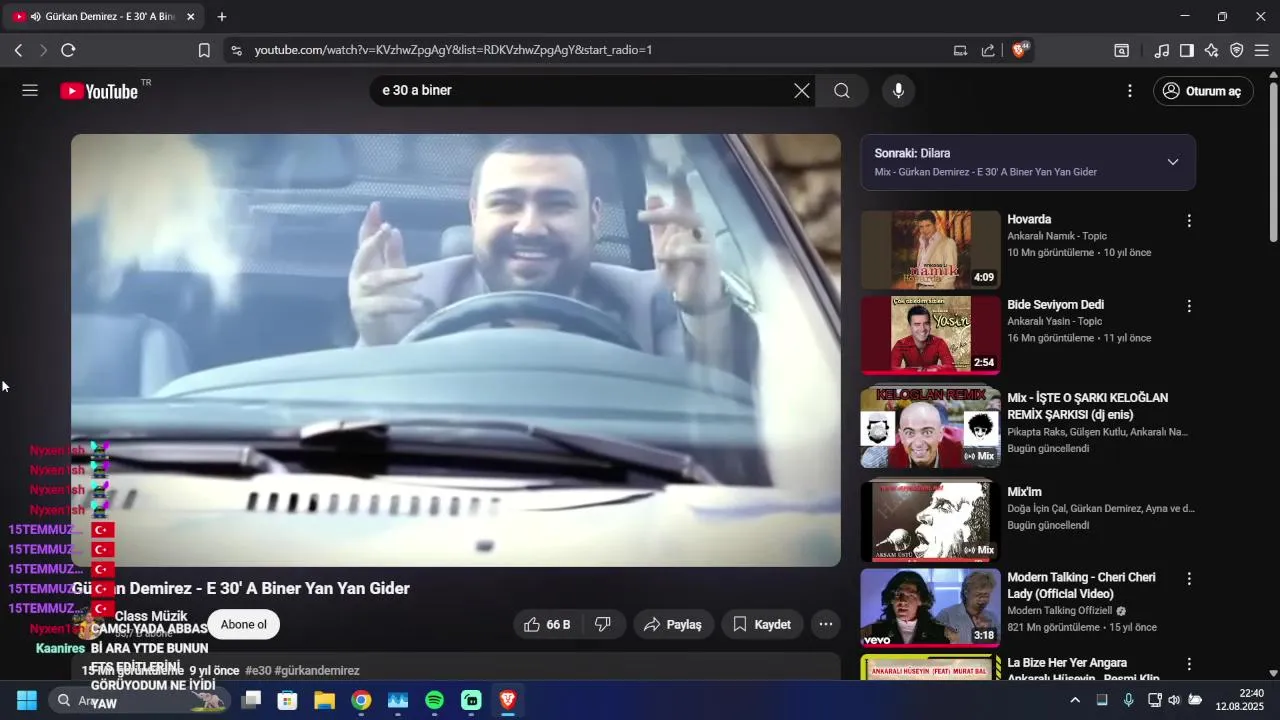The width and height of the screenshot is (1280, 720).
Task: Open Brave Leo AI sparkle icon
Action: point(1211,50)
